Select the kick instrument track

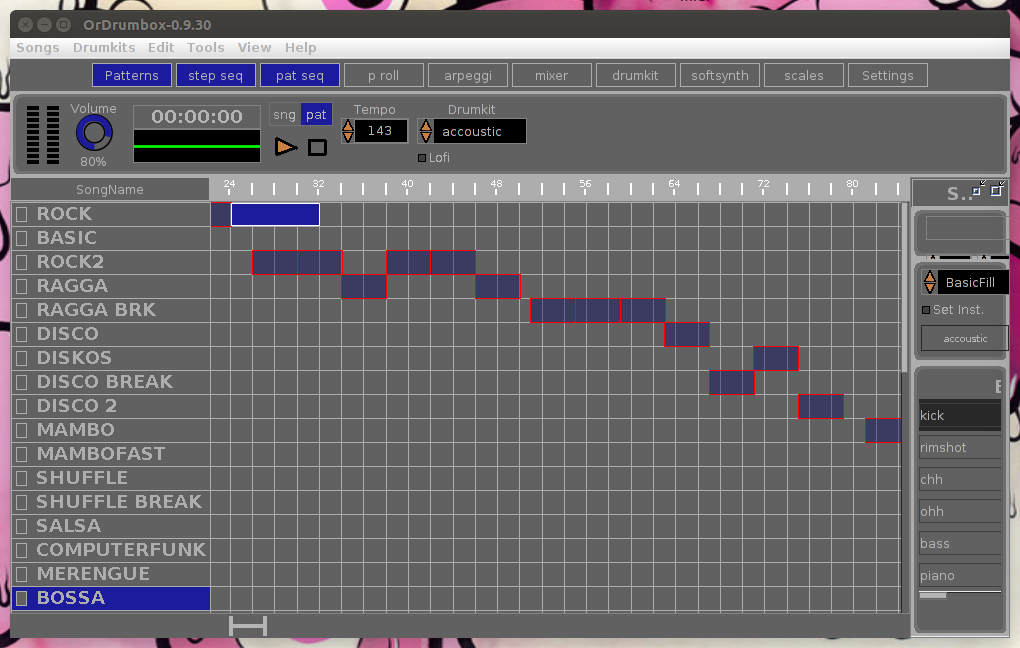pos(960,416)
